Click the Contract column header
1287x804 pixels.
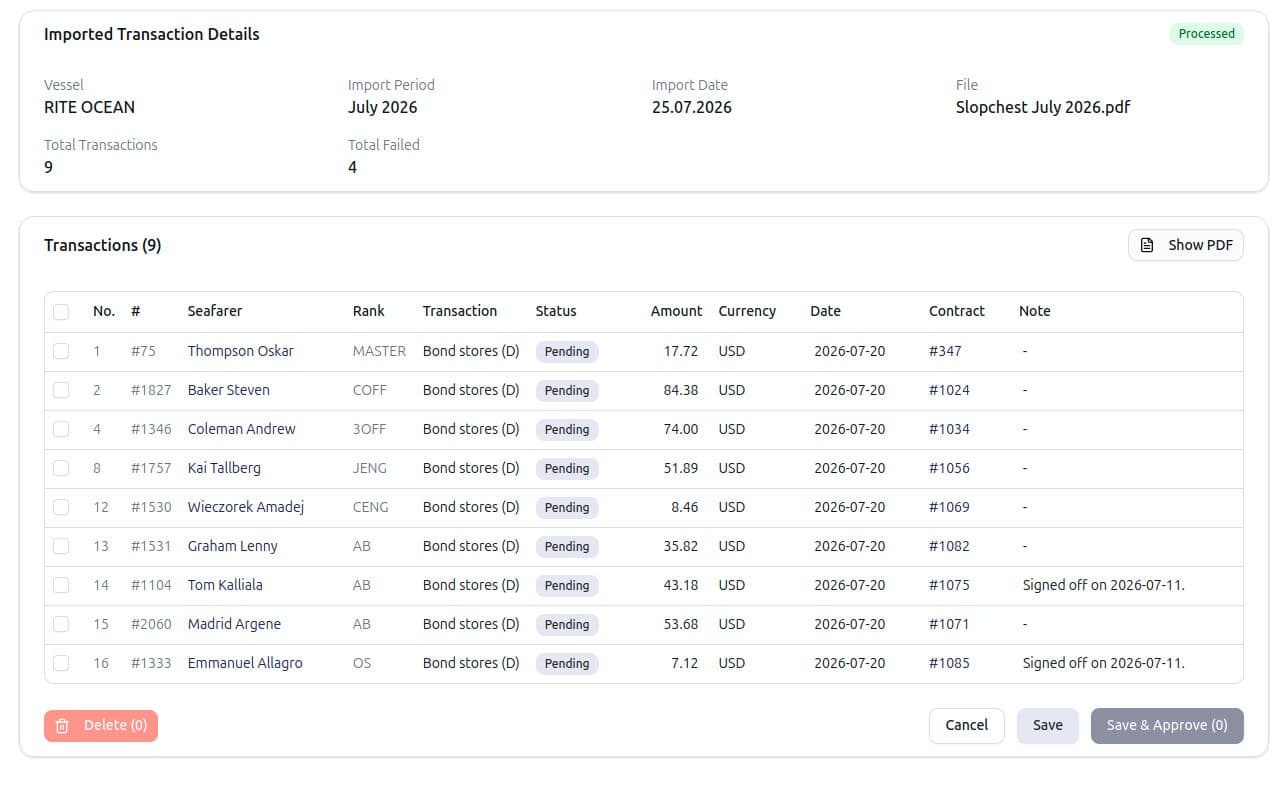click(x=957, y=311)
